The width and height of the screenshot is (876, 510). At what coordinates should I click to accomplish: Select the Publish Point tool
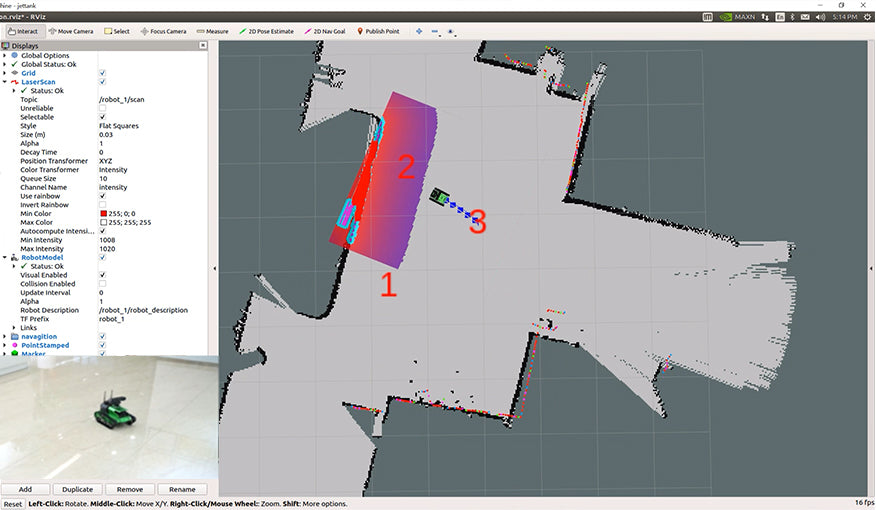[377, 31]
